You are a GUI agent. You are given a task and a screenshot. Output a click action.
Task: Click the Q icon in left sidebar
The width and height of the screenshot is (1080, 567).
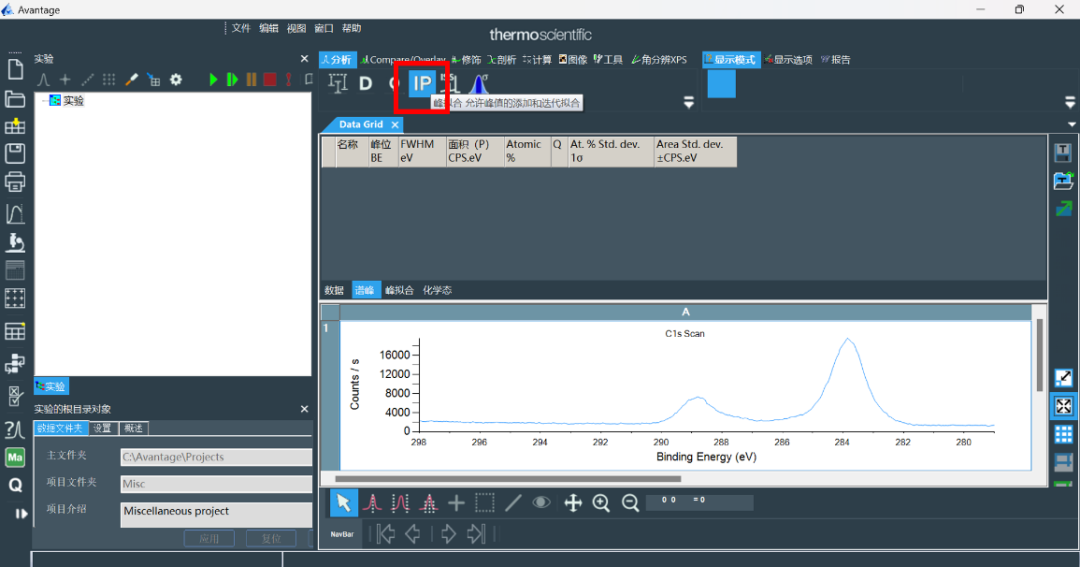(15, 485)
